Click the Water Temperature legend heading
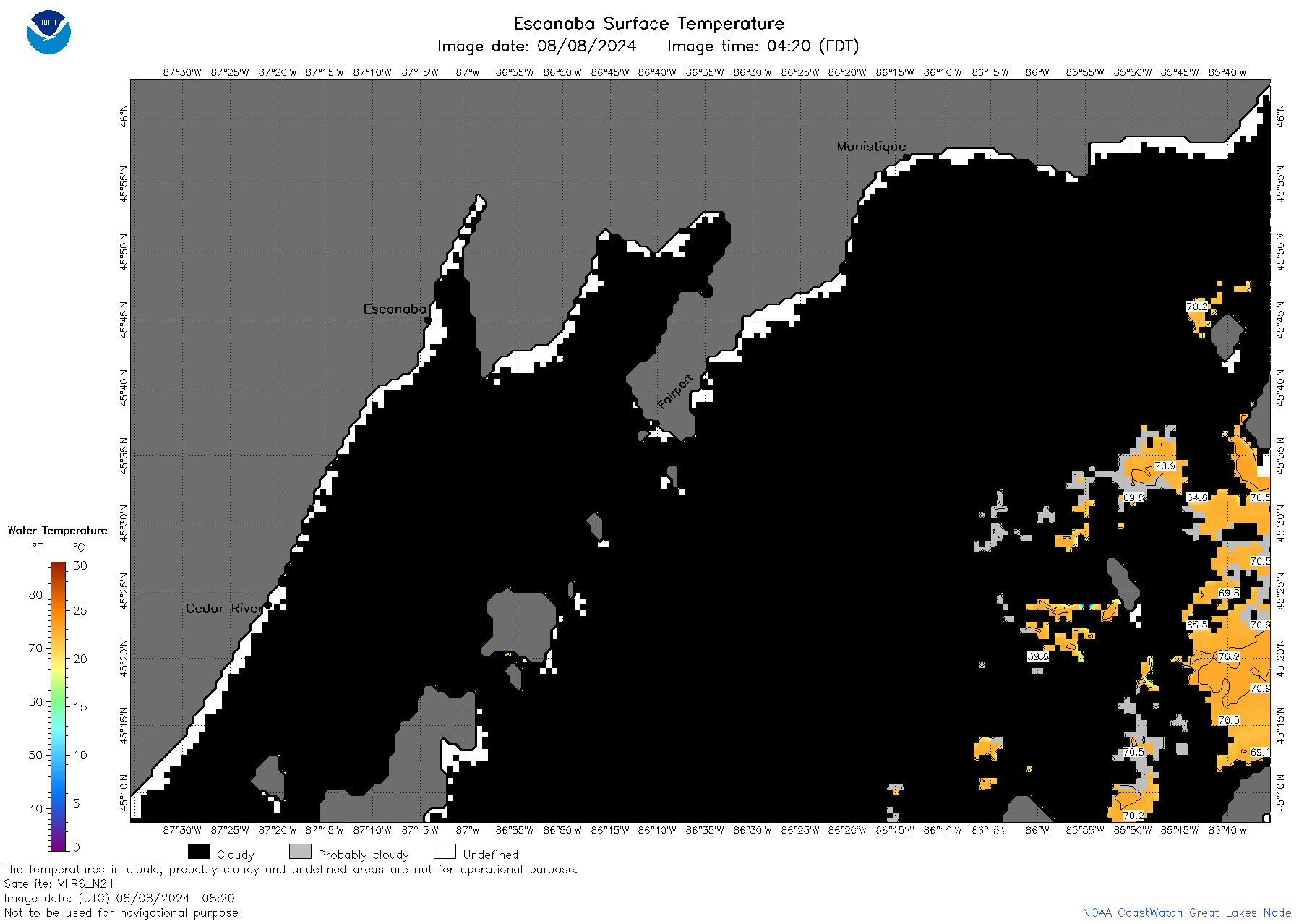 [x=57, y=531]
